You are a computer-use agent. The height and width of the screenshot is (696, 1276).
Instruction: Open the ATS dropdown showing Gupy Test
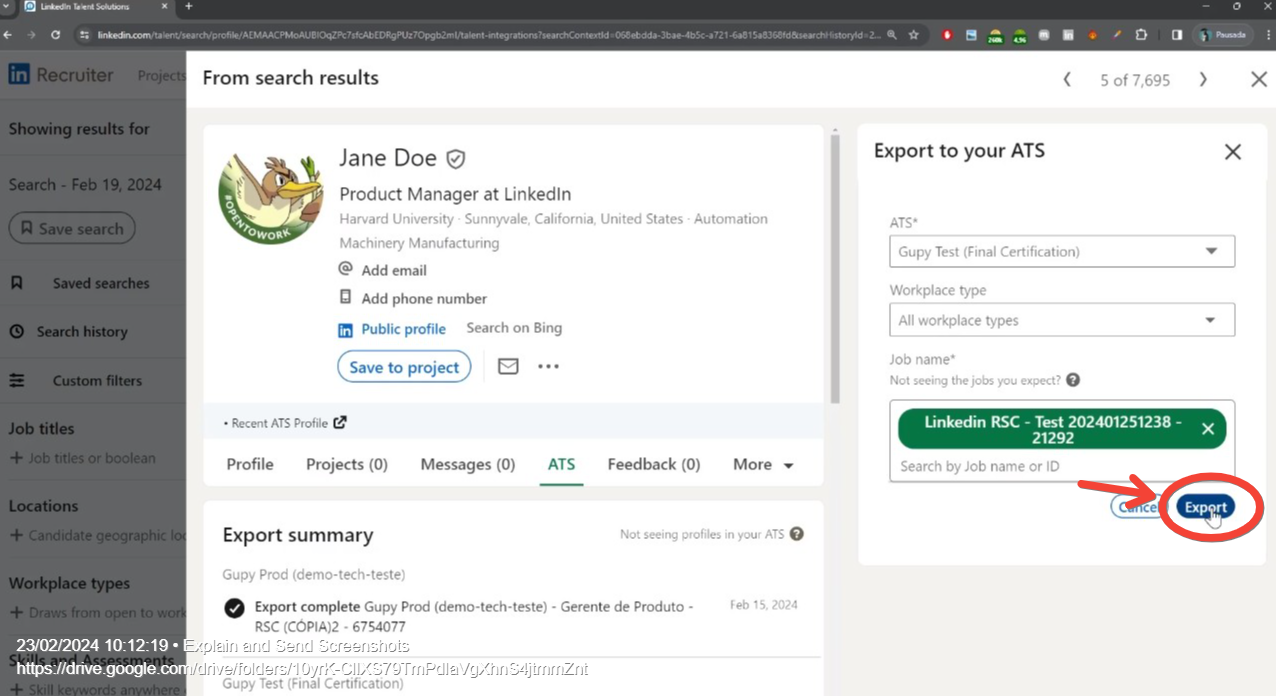click(1062, 251)
